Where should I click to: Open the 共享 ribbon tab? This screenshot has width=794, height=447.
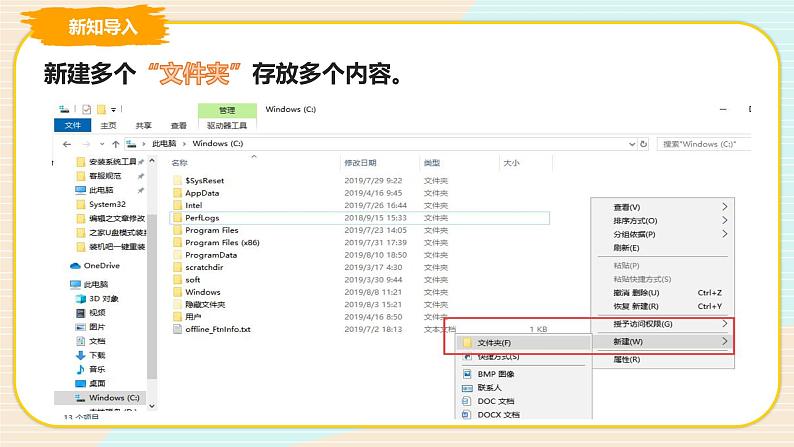[x=143, y=125]
